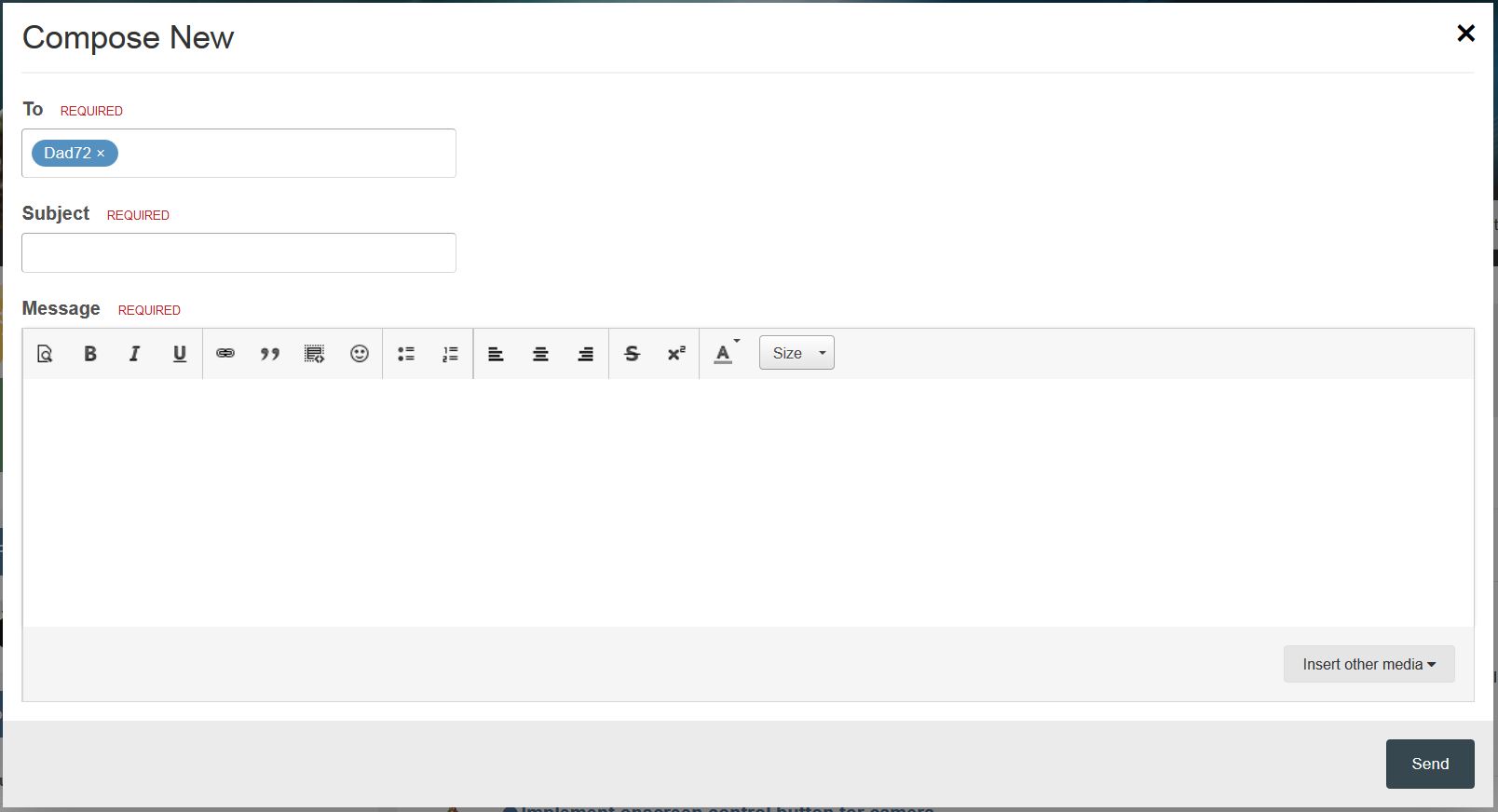This screenshot has height=812, width=1498.
Task: Insert a quote block
Action: [270, 354]
